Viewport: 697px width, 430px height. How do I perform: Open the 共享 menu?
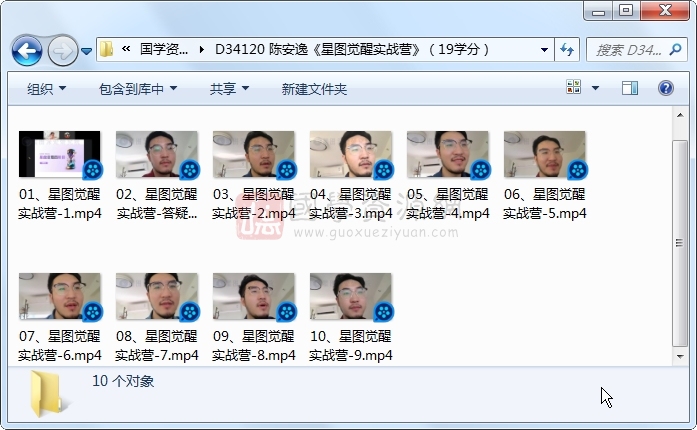229,89
